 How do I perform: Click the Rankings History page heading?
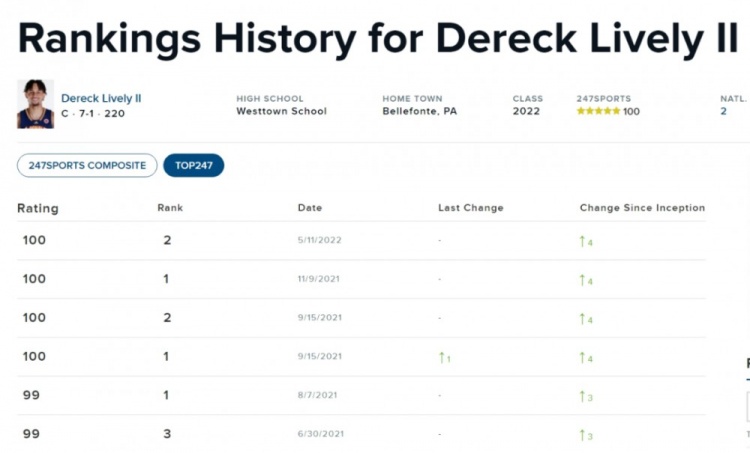(378, 39)
